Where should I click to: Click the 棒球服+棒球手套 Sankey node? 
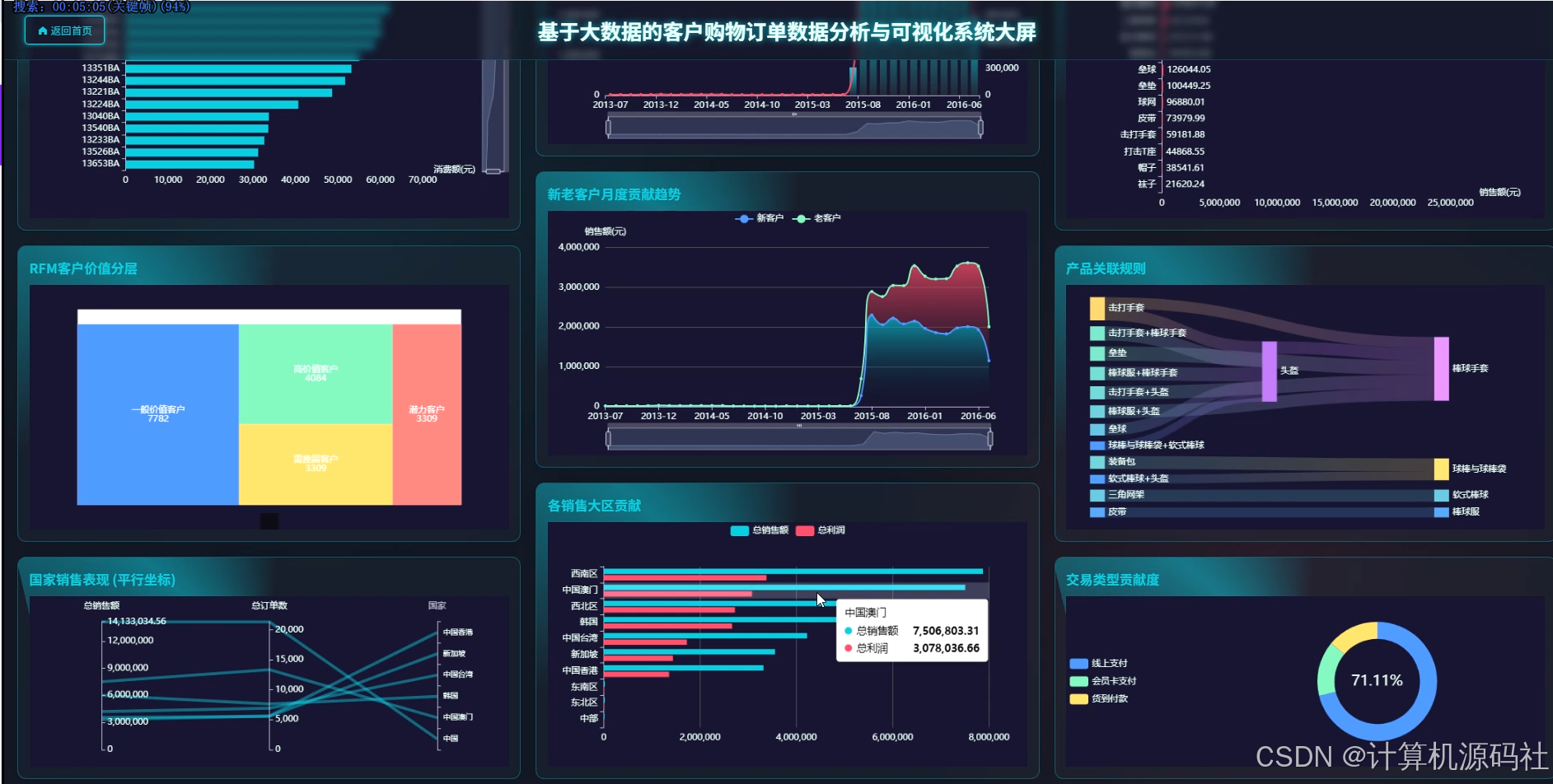point(1097,373)
